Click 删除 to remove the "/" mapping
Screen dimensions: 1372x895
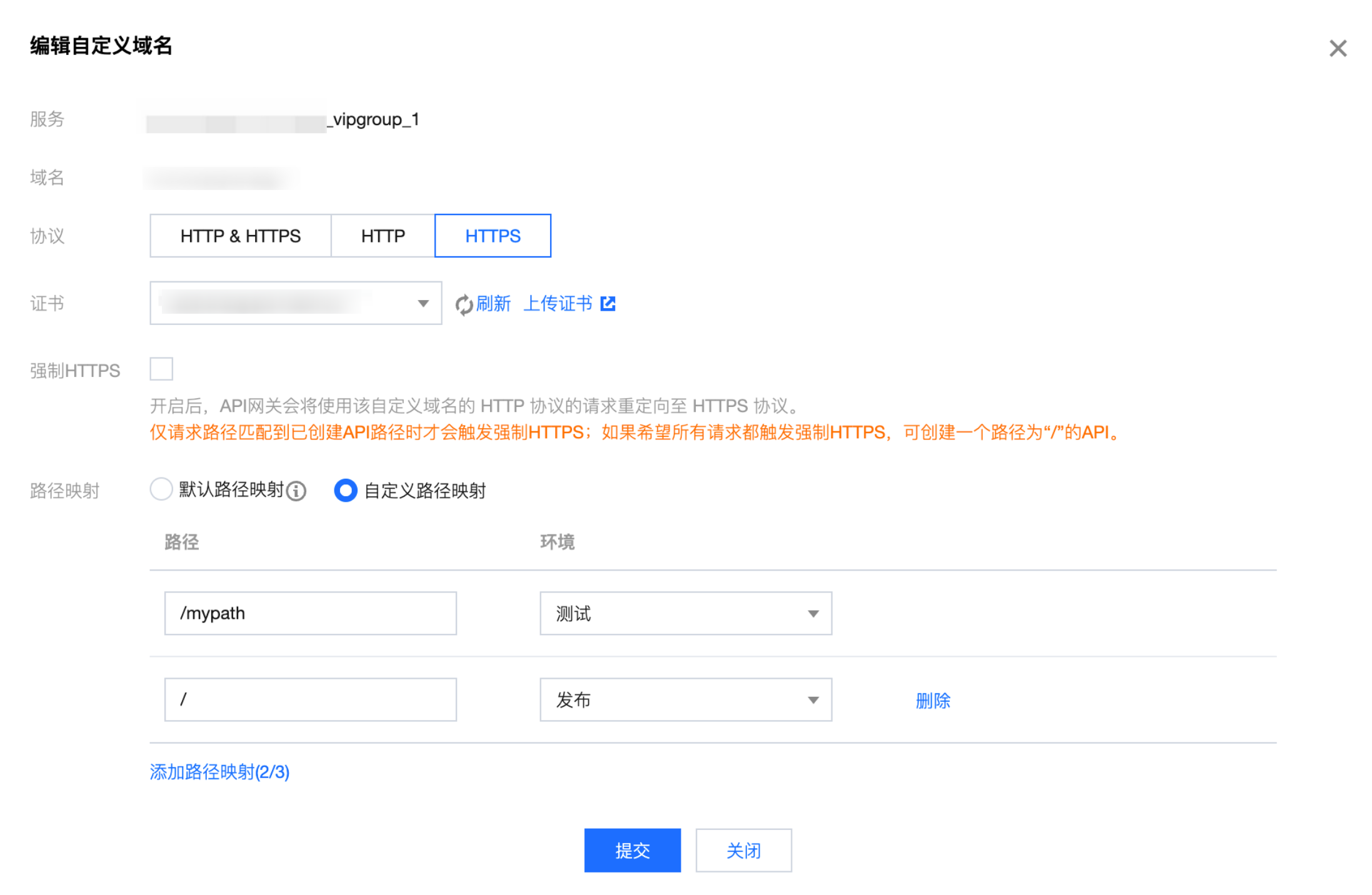tap(933, 701)
